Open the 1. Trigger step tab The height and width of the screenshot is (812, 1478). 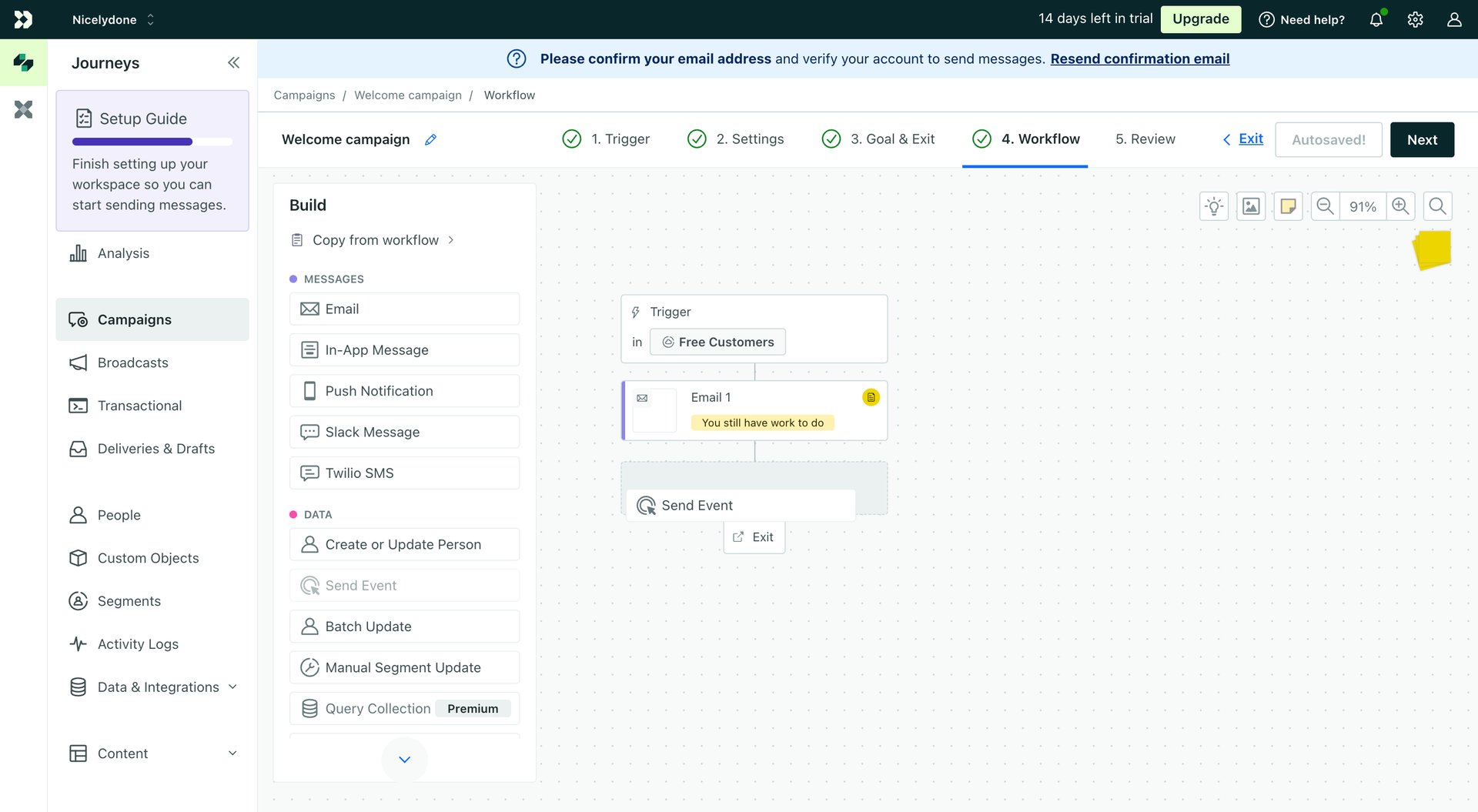point(610,139)
